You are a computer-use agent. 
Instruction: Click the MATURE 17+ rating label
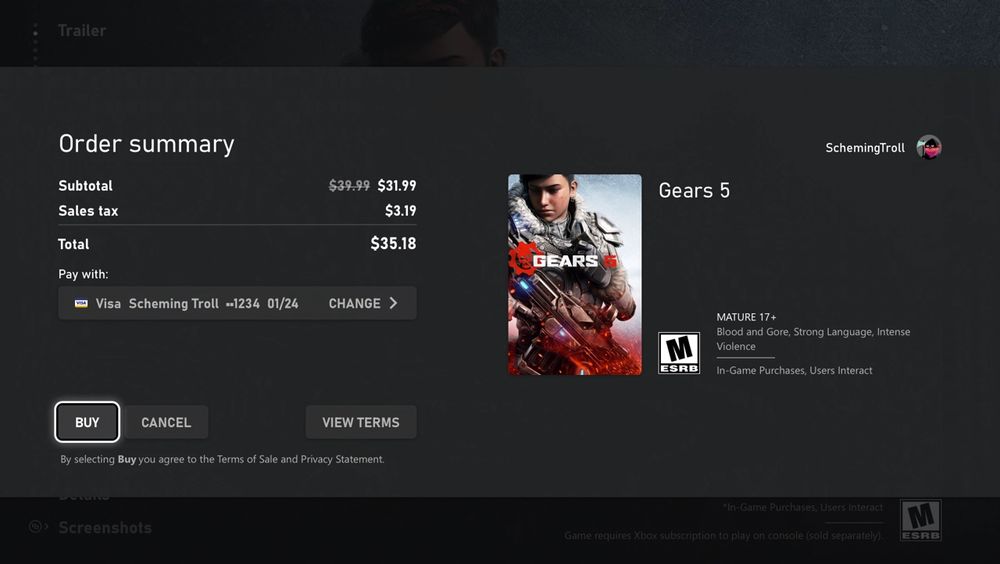(x=746, y=317)
